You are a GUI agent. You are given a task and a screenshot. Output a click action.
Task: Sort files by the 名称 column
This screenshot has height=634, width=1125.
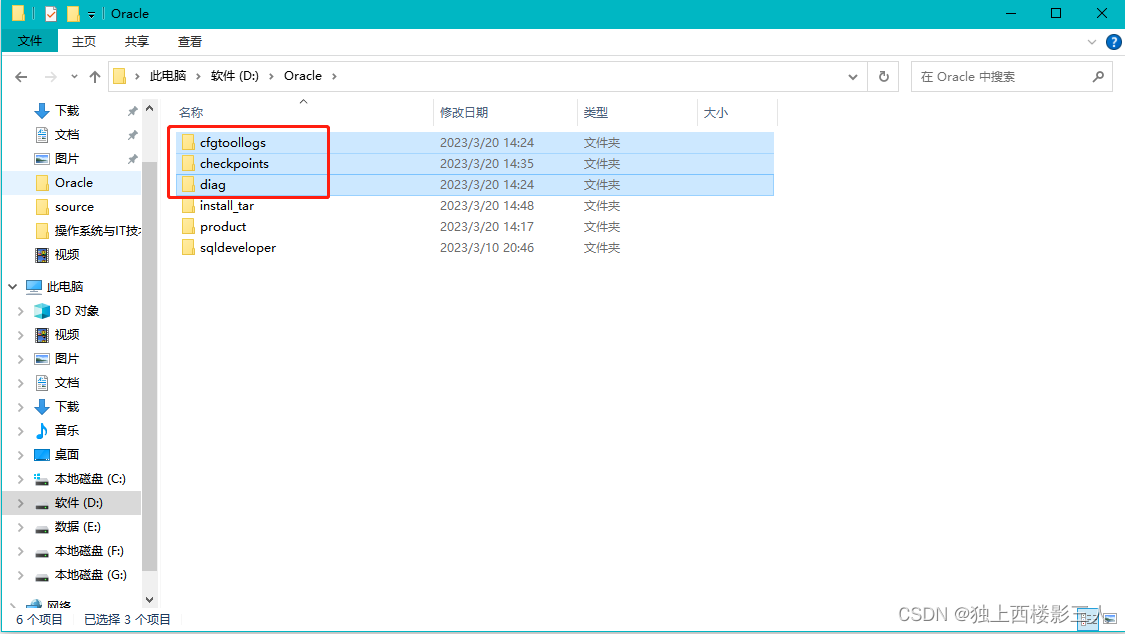(x=191, y=113)
